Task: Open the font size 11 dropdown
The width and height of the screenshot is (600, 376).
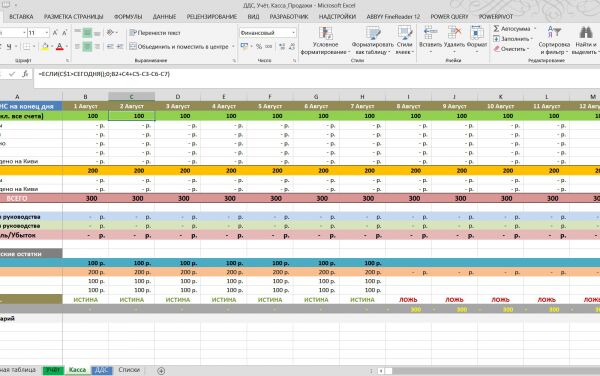Action: (47, 33)
